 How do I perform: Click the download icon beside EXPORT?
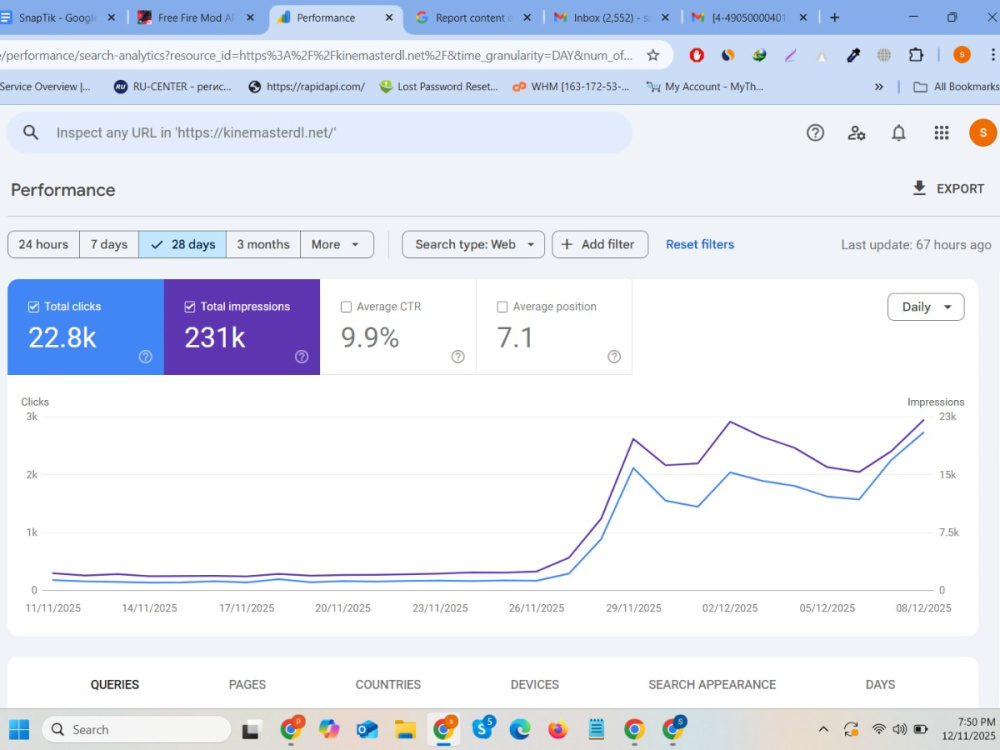coord(919,188)
